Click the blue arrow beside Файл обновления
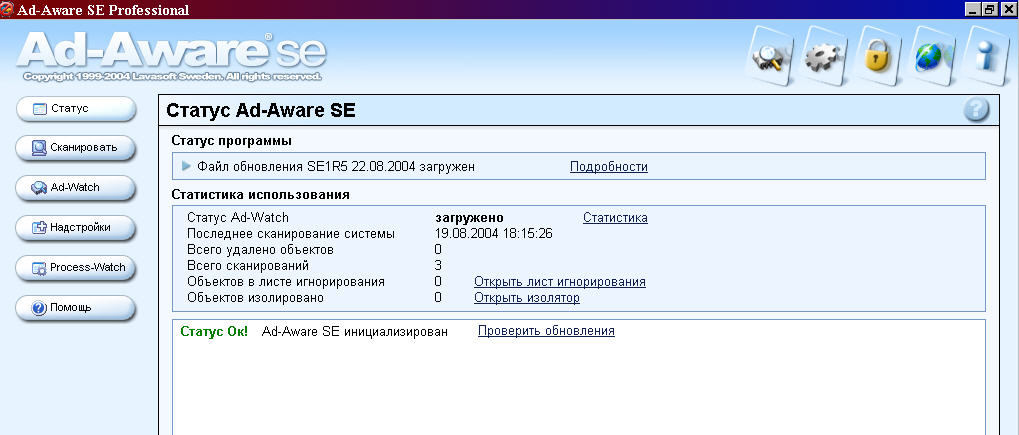The image size is (1019, 435). (x=187, y=166)
